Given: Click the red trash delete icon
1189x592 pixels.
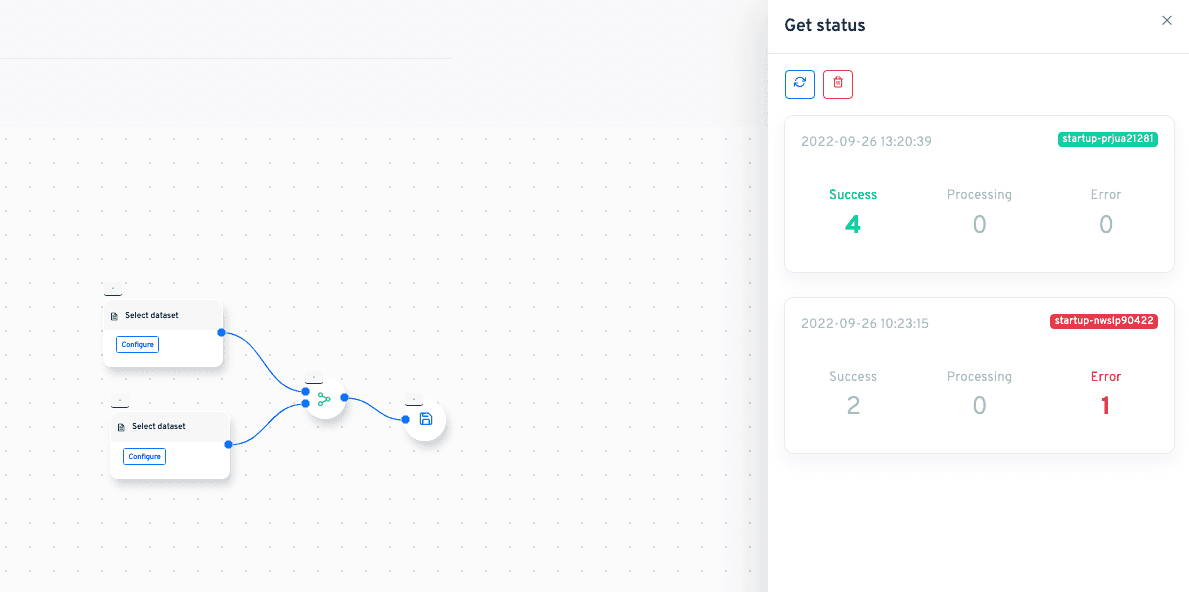Looking at the screenshot, I should (838, 84).
